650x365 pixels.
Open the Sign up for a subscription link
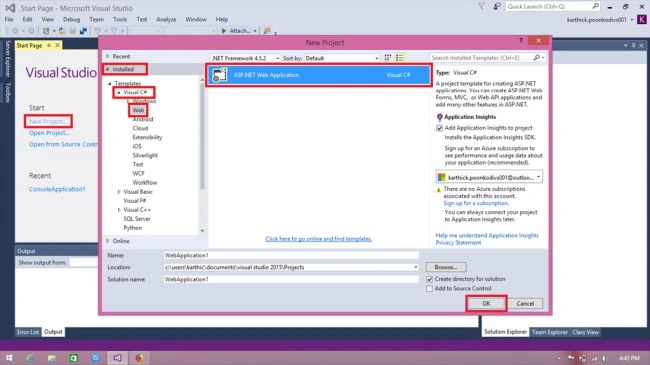coord(476,203)
